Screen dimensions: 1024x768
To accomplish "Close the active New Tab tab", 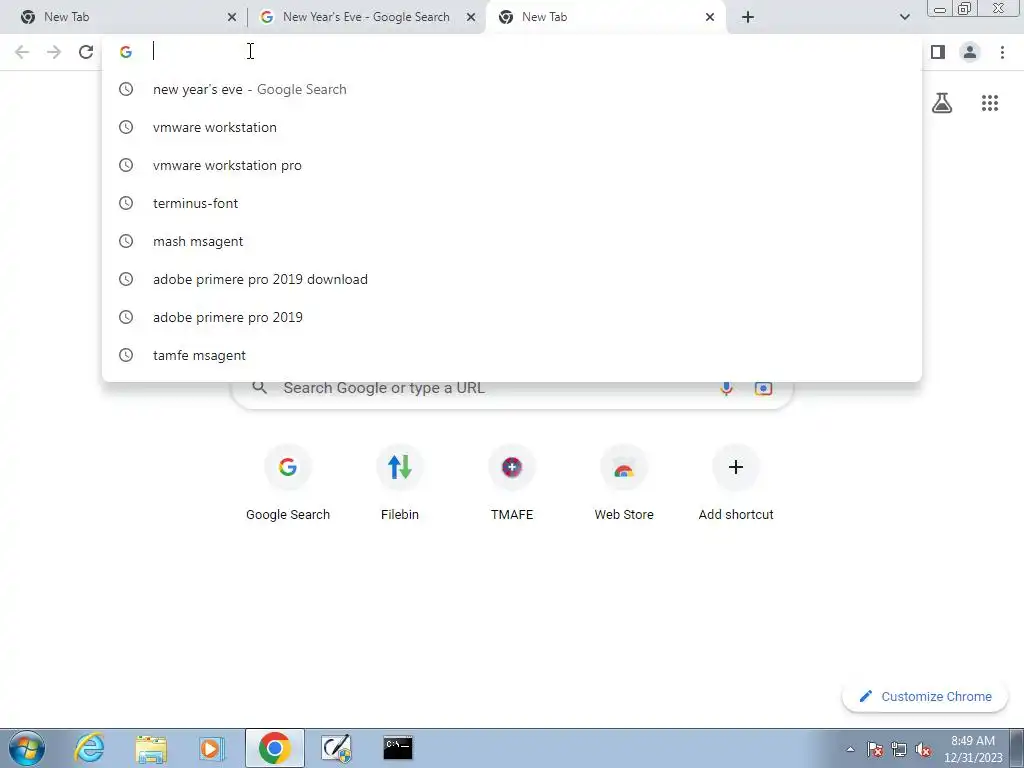I will pyautogui.click(x=710, y=17).
